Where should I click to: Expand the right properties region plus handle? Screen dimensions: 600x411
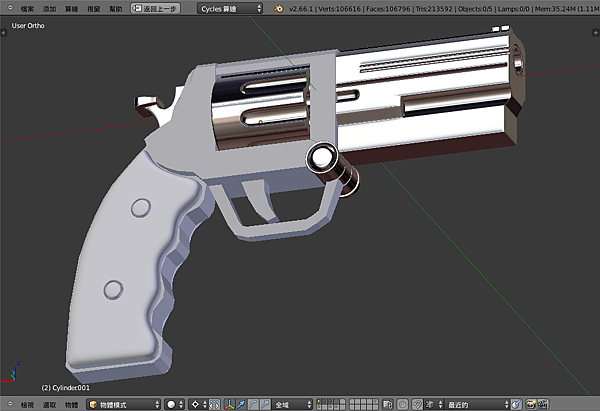(596, 33)
